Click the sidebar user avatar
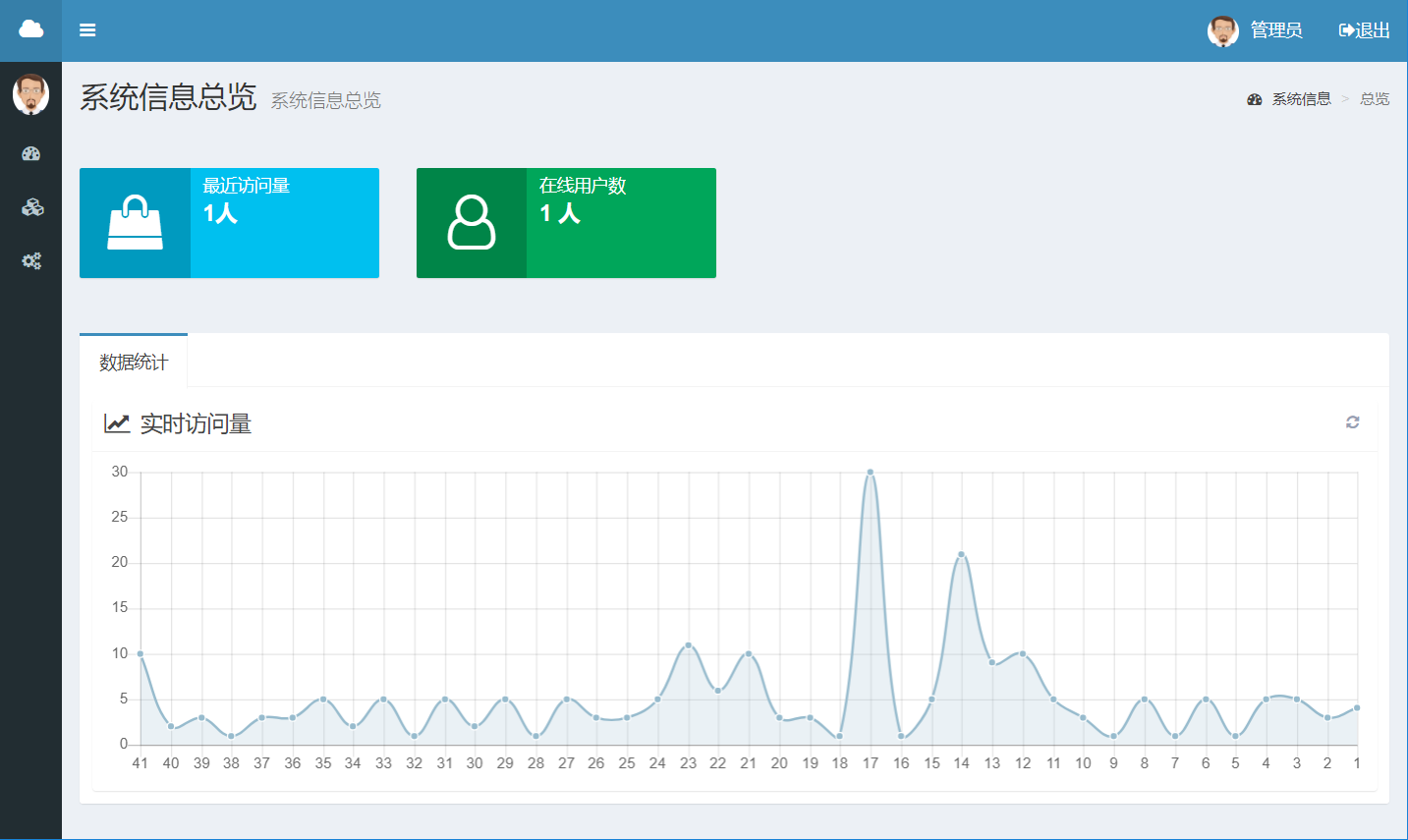This screenshot has width=1408, height=840. click(30, 94)
